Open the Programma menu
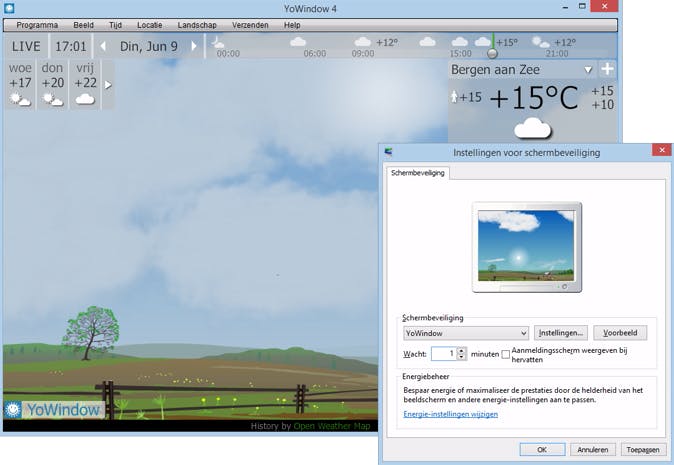Image resolution: width=674 pixels, height=465 pixels. coord(37,25)
